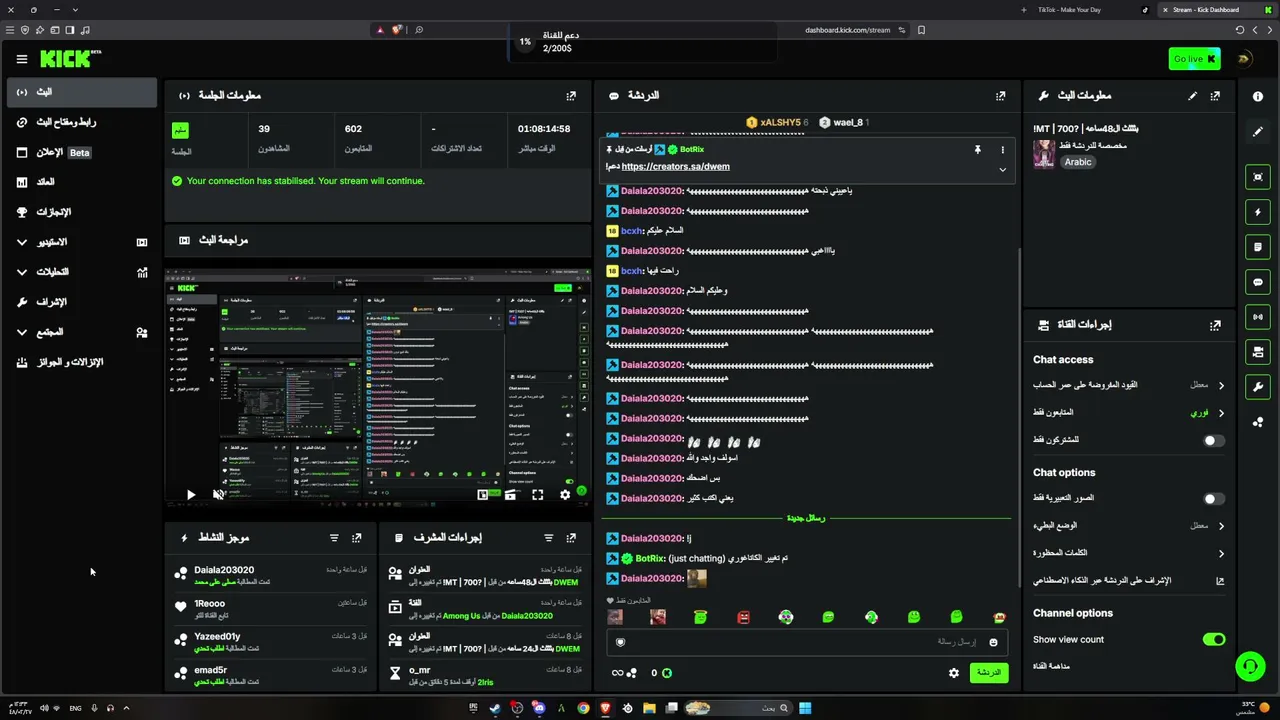Click the image in Daiala203020's last message
Image resolution: width=1280 pixels, height=720 pixels.
pos(697,578)
